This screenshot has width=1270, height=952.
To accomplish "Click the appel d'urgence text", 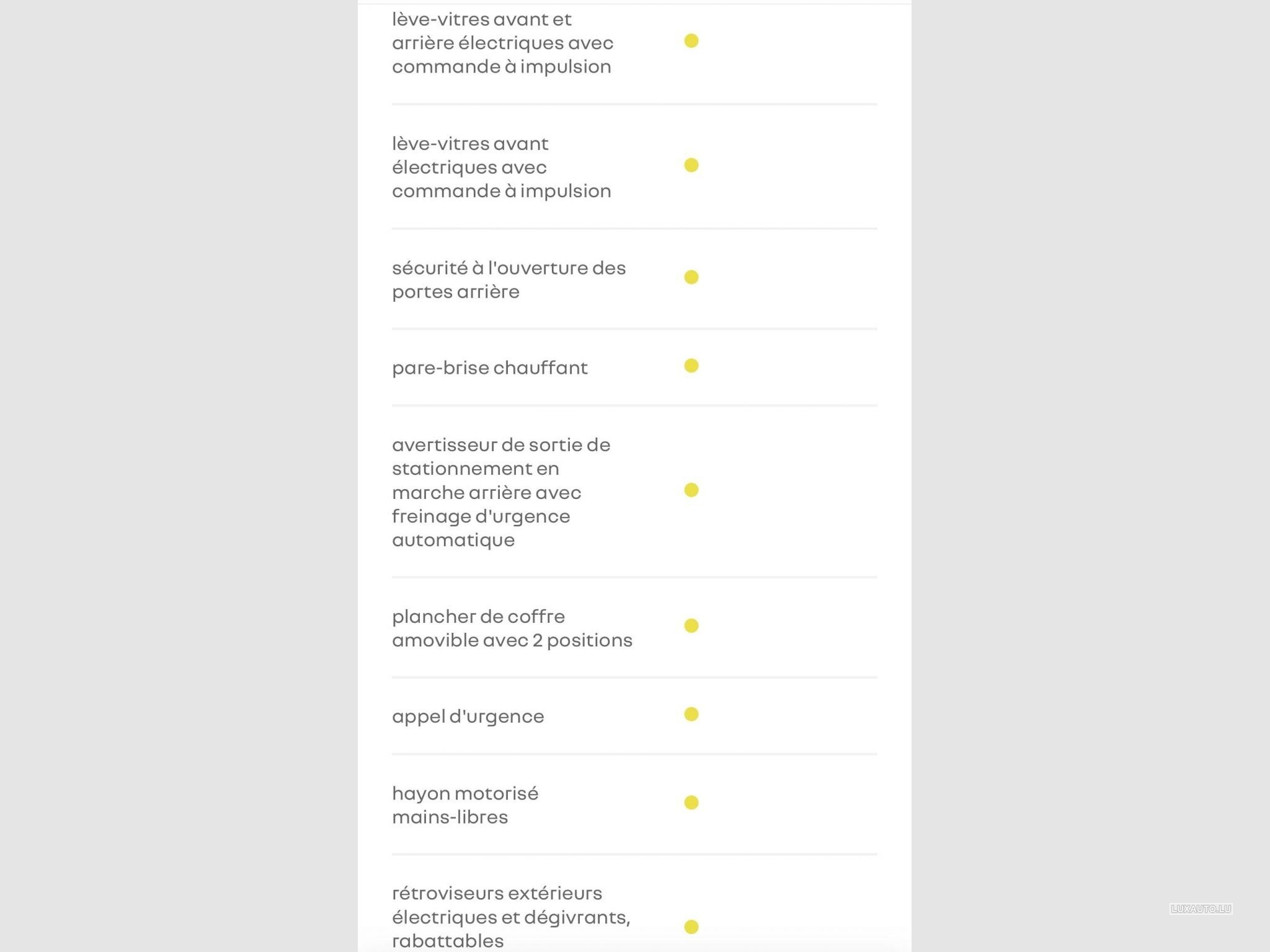I will tap(468, 716).
